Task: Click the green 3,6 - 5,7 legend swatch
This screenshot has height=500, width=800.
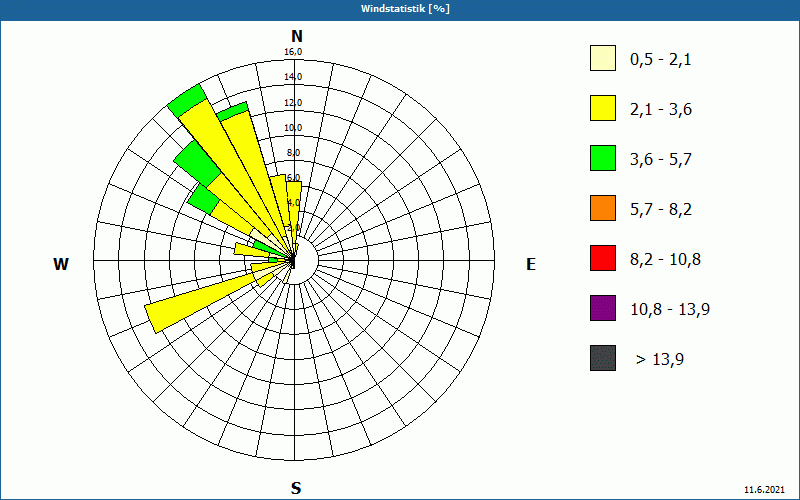Action: coord(603,158)
